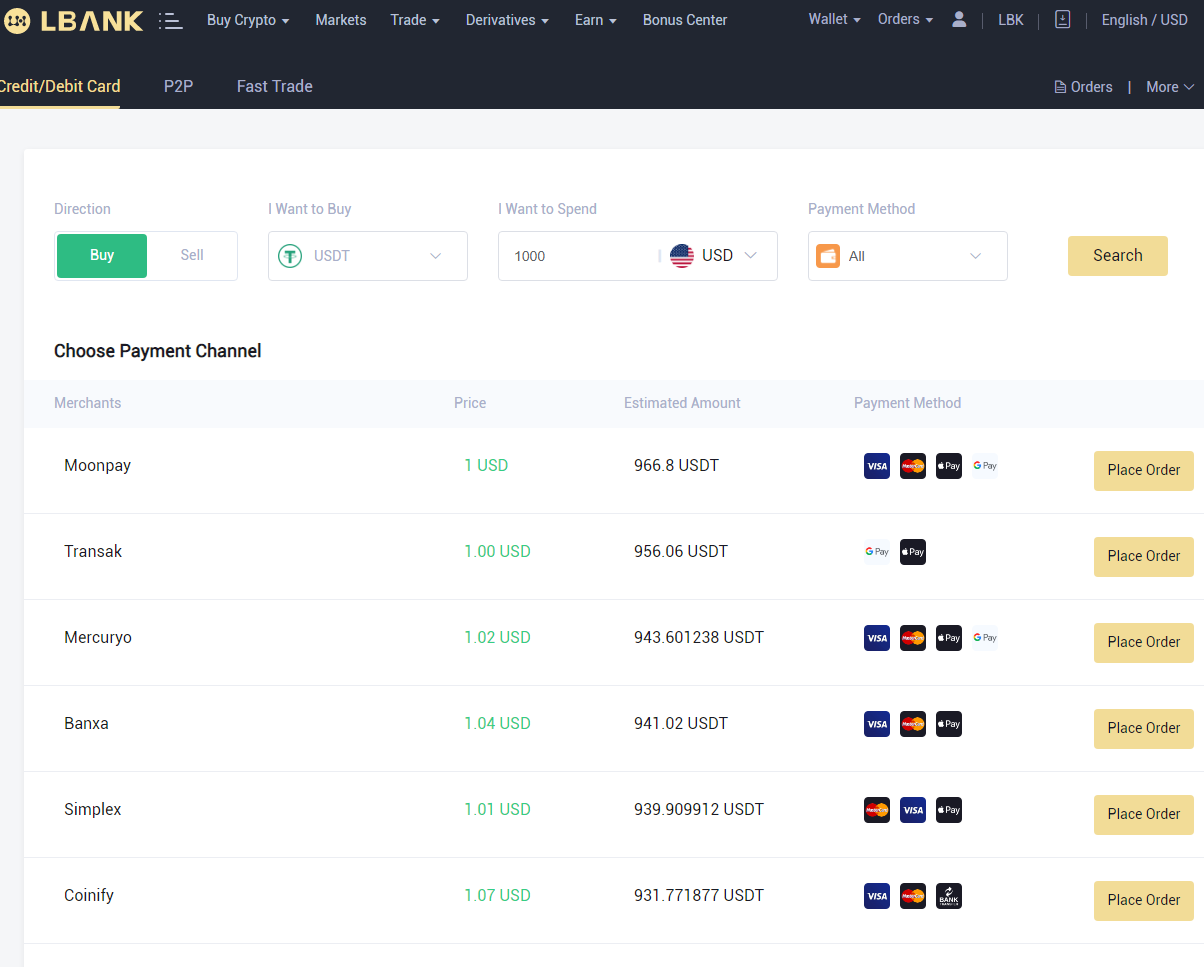This screenshot has width=1204, height=967.
Task: Click the Google Pay icon in Moonpay row
Action: point(985,466)
